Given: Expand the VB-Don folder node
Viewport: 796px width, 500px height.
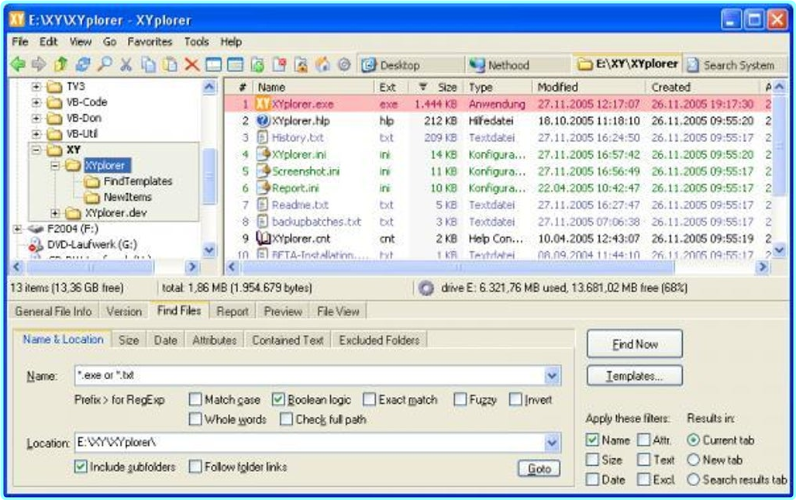Looking at the screenshot, I should 36,118.
